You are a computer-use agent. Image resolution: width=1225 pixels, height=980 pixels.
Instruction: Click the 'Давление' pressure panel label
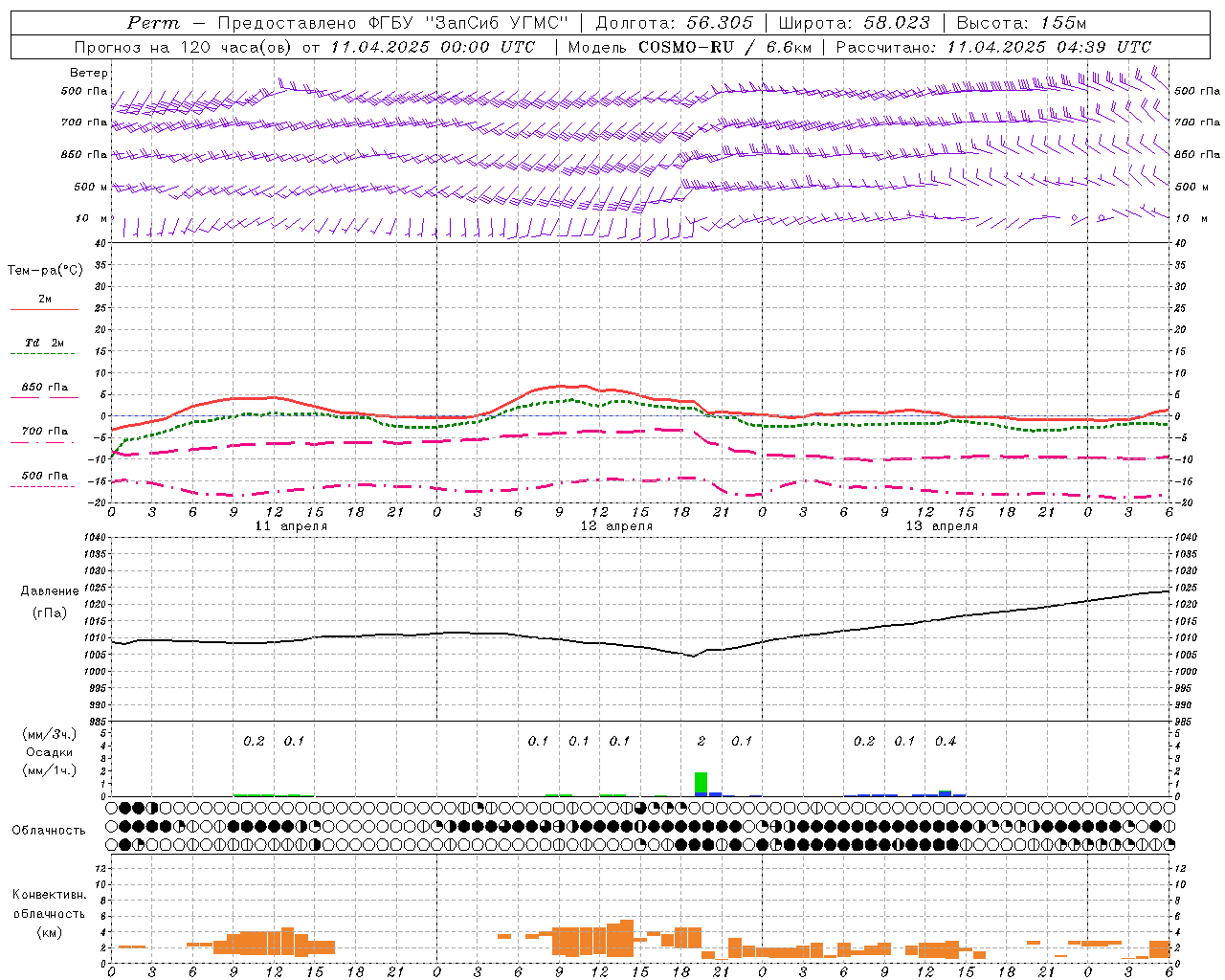pyautogui.click(x=50, y=591)
